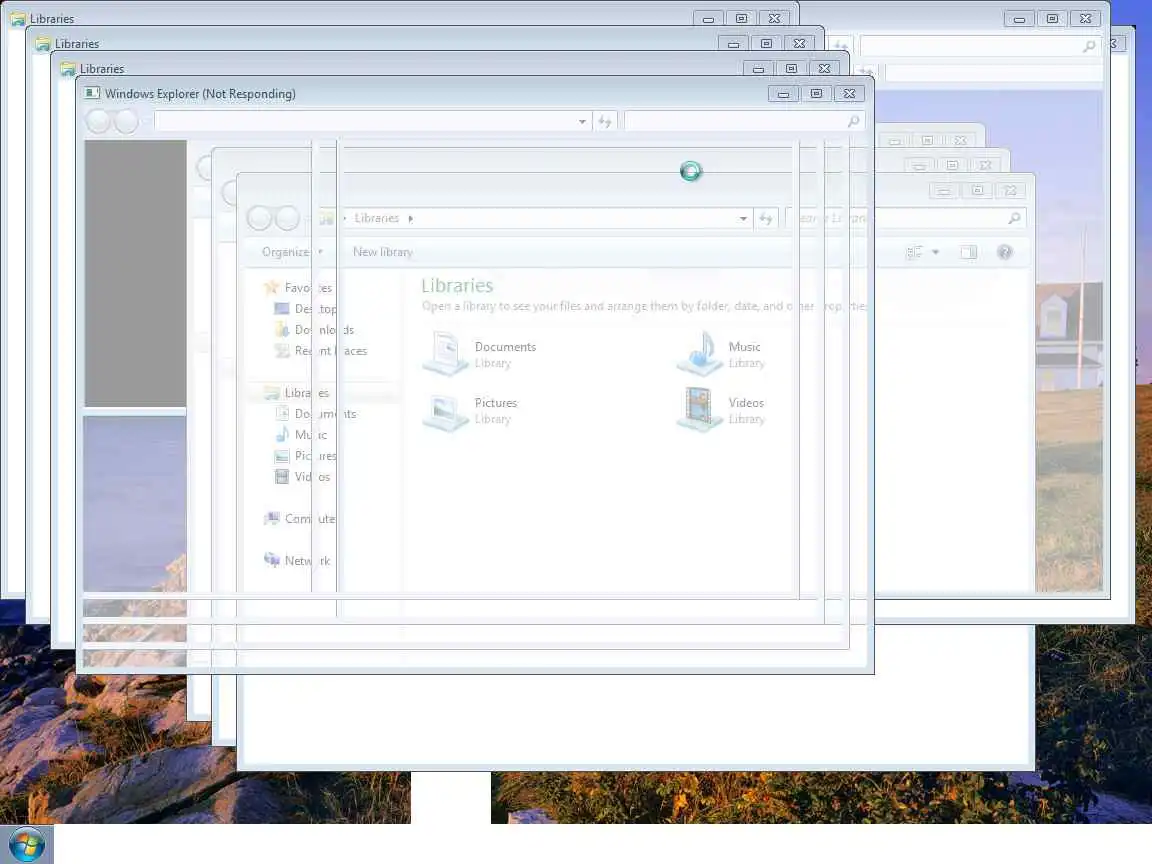Screen dimensions: 1152x864
Task: Open the Music library
Action: tap(721, 353)
